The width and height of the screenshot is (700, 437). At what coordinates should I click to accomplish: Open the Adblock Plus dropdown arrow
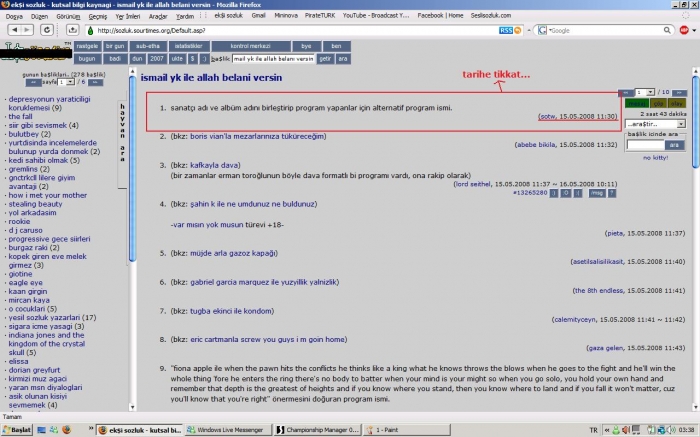tap(694, 30)
